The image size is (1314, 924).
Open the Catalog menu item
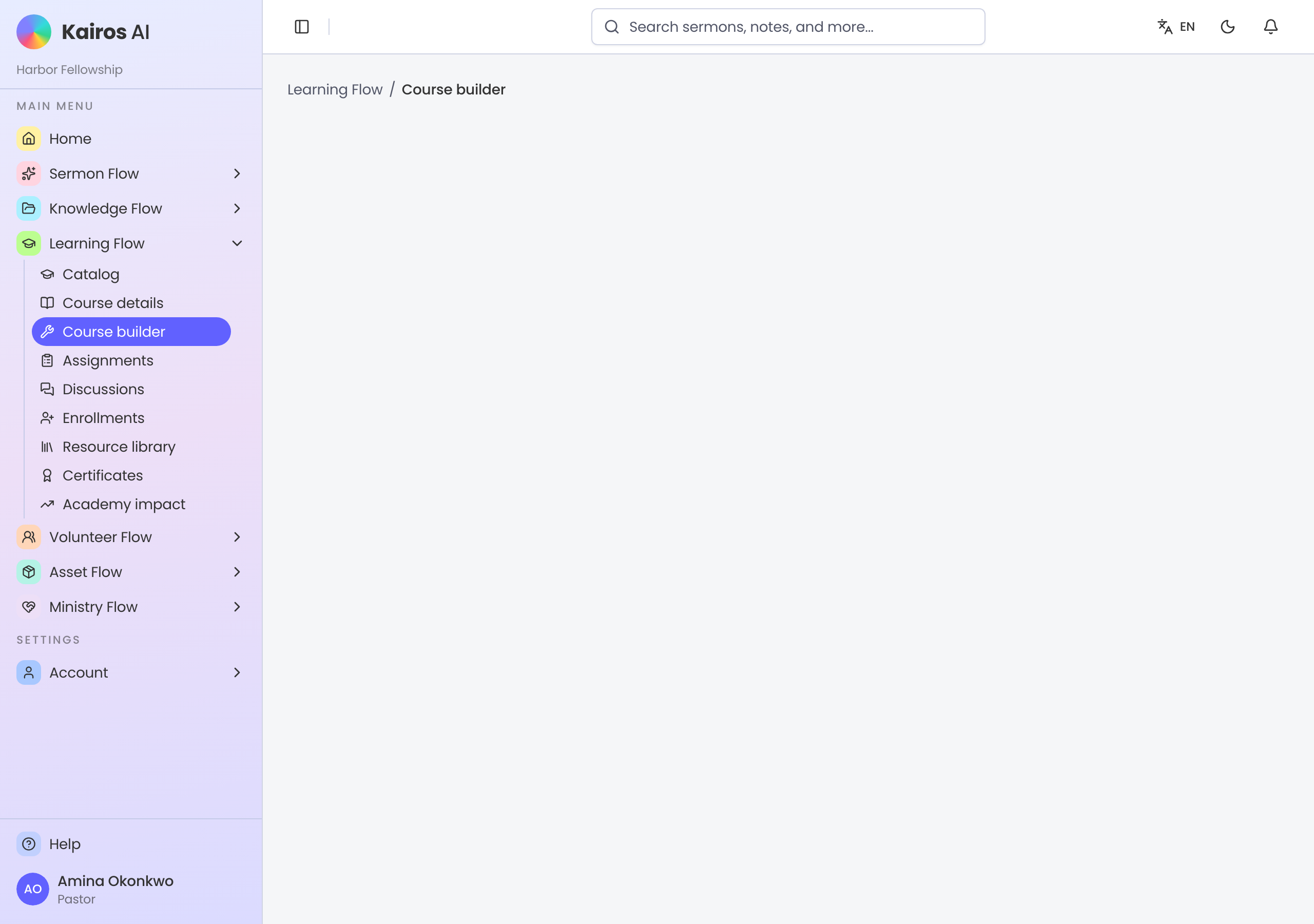131,274
